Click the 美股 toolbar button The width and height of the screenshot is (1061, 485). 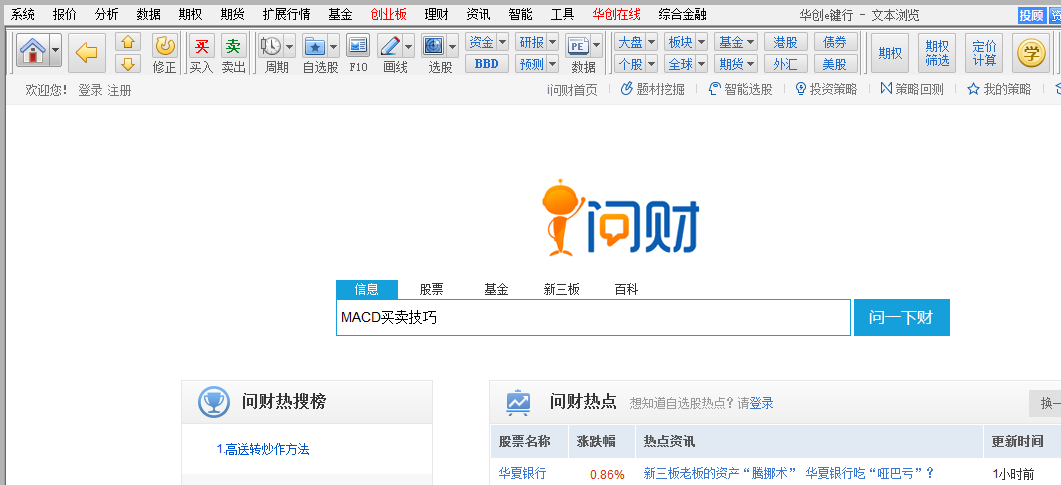point(835,64)
